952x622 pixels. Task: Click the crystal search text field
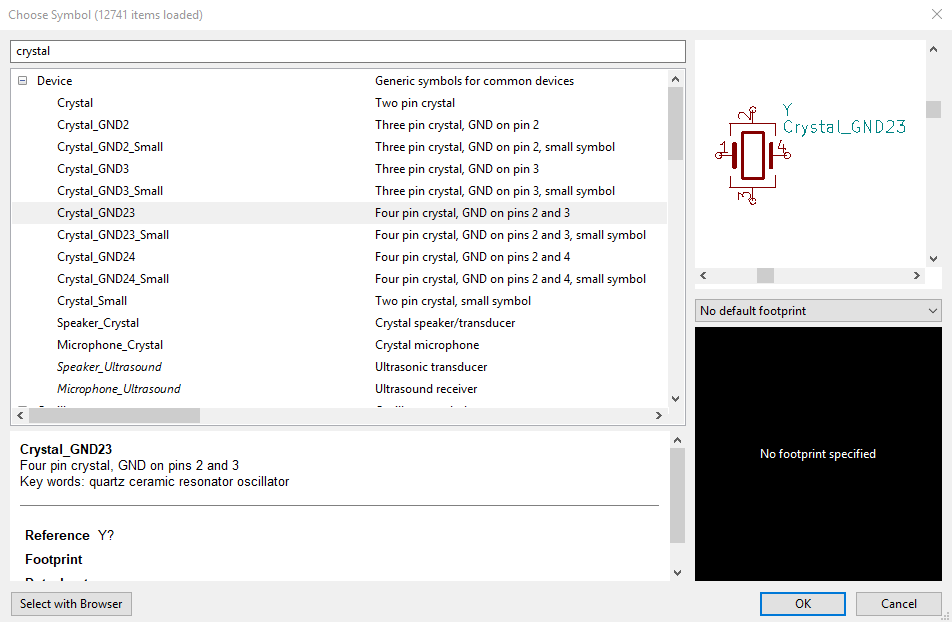347,51
